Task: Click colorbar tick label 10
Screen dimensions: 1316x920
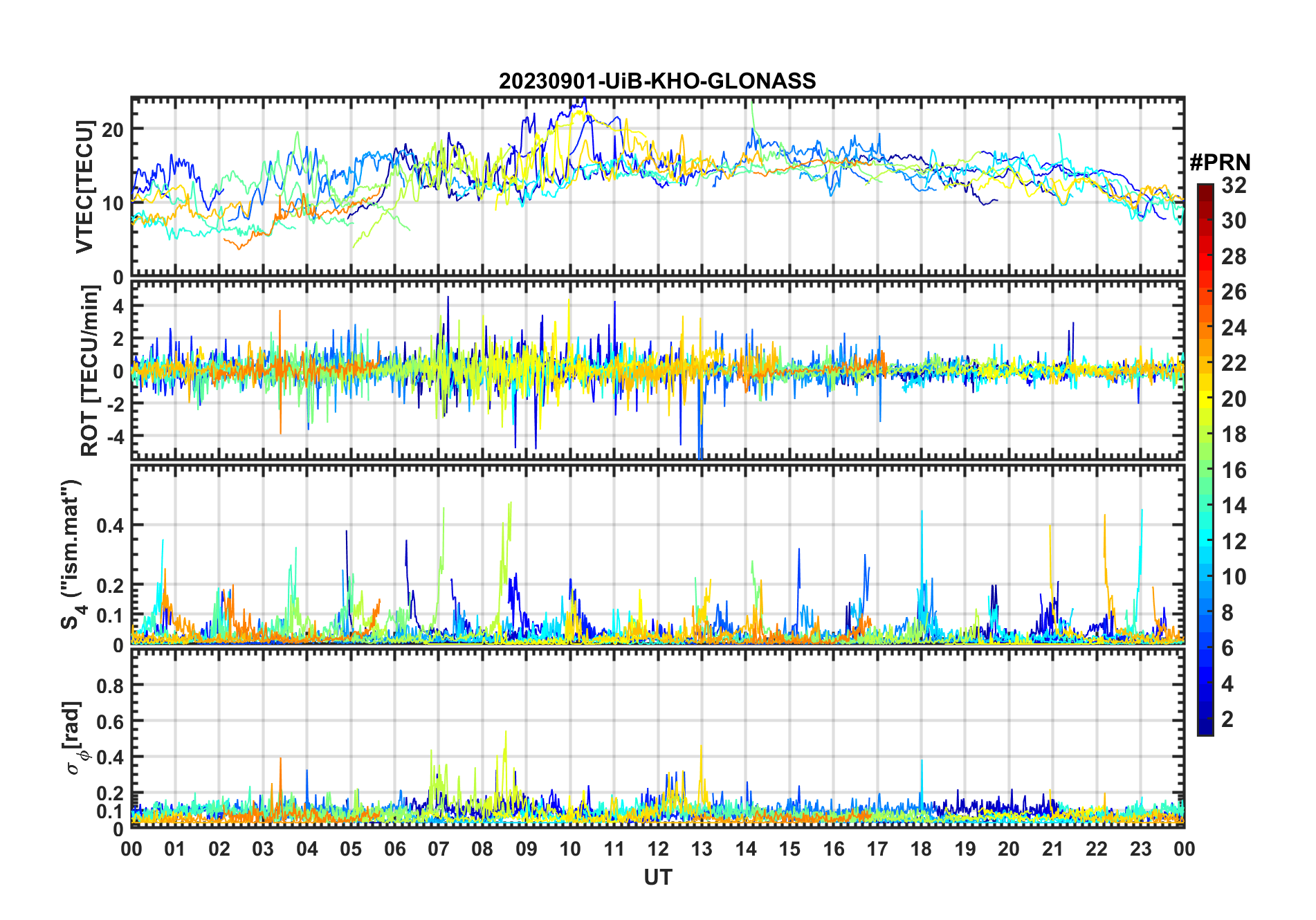Action: [x=1234, y=577]
